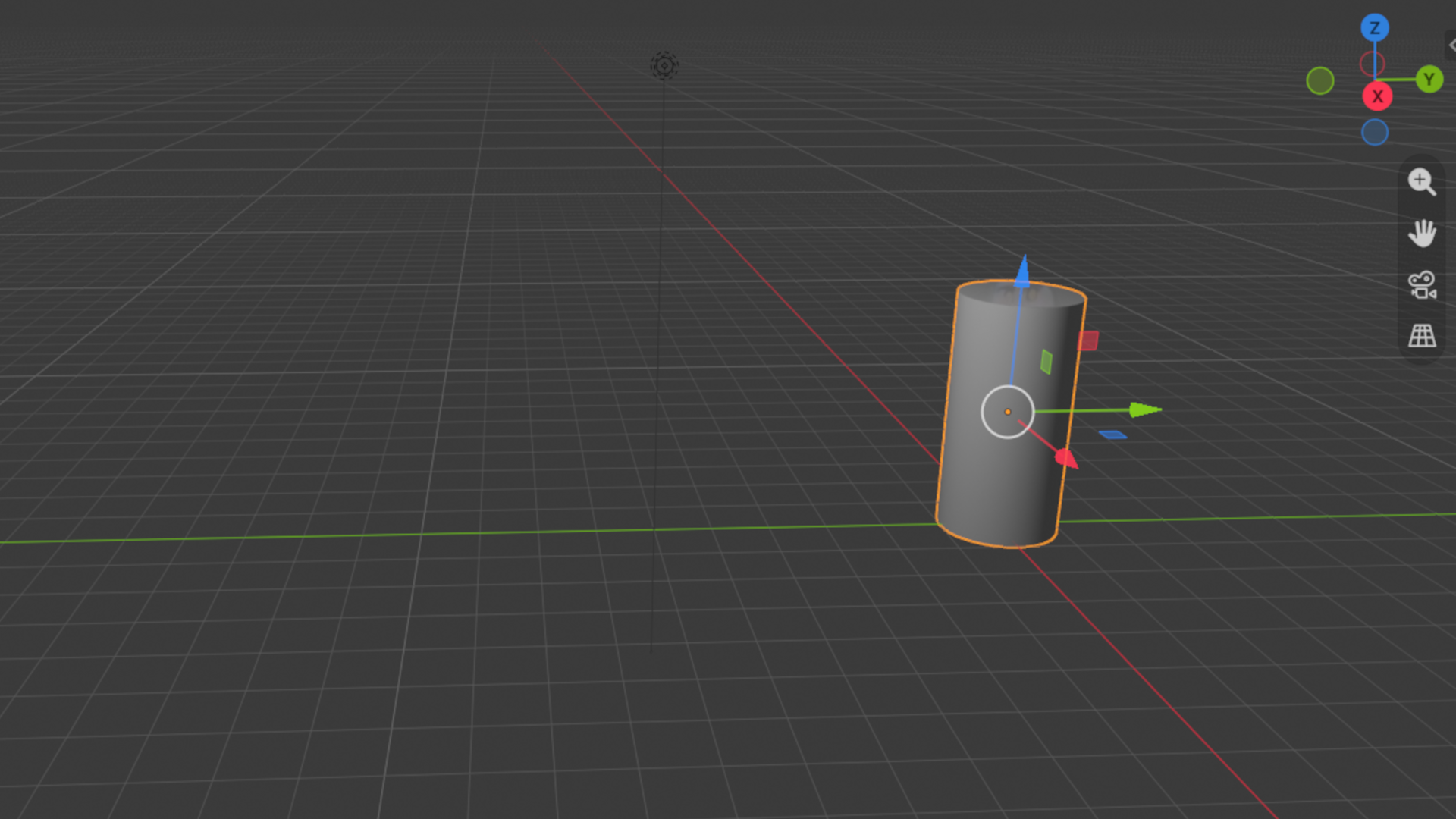Click the pan view hand icon
The image size is (1456, 819).
[x=1422, y=234]
